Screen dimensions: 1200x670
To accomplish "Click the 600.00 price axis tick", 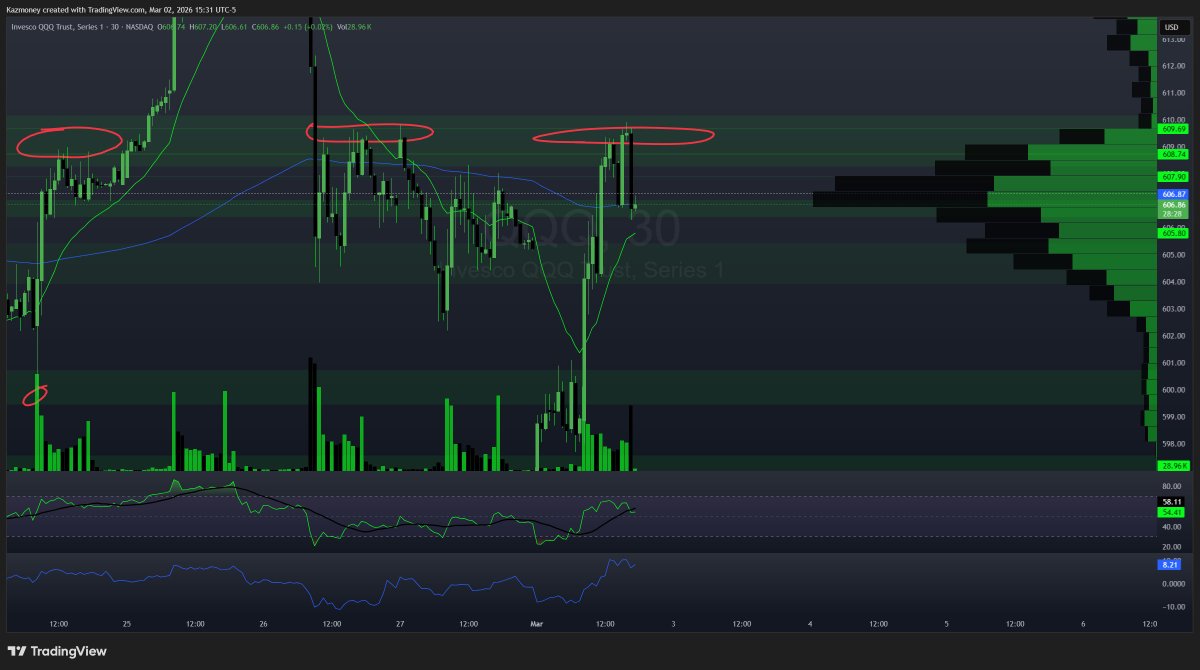I will [1174, 390].
